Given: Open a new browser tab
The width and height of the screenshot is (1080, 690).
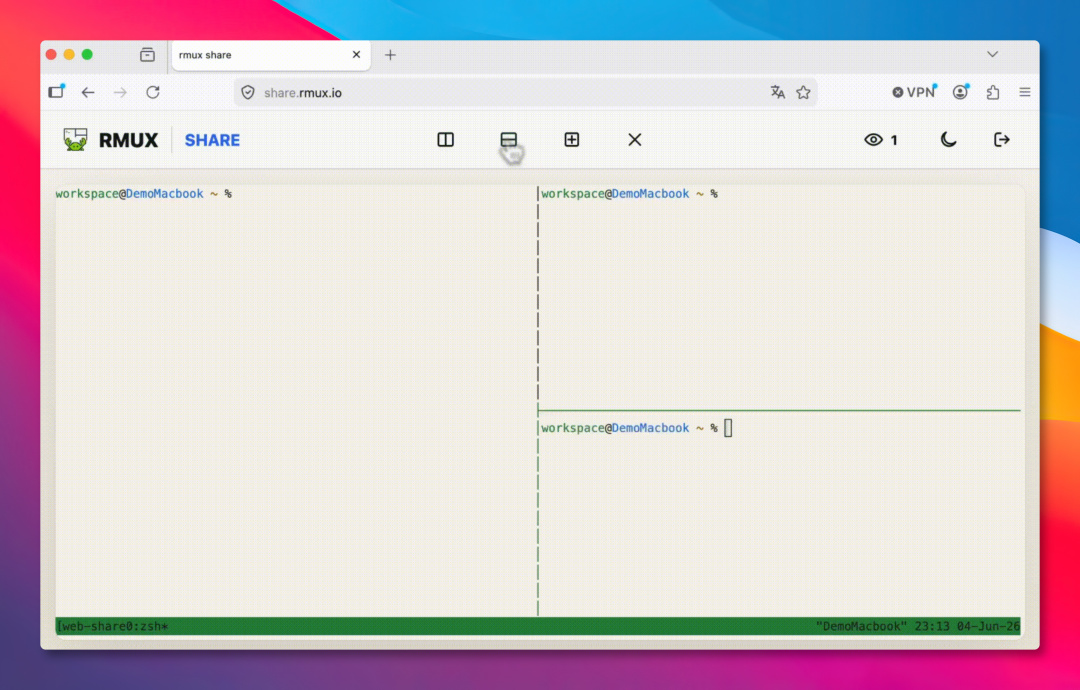Looking at the screenshot, I should point(391,55).
